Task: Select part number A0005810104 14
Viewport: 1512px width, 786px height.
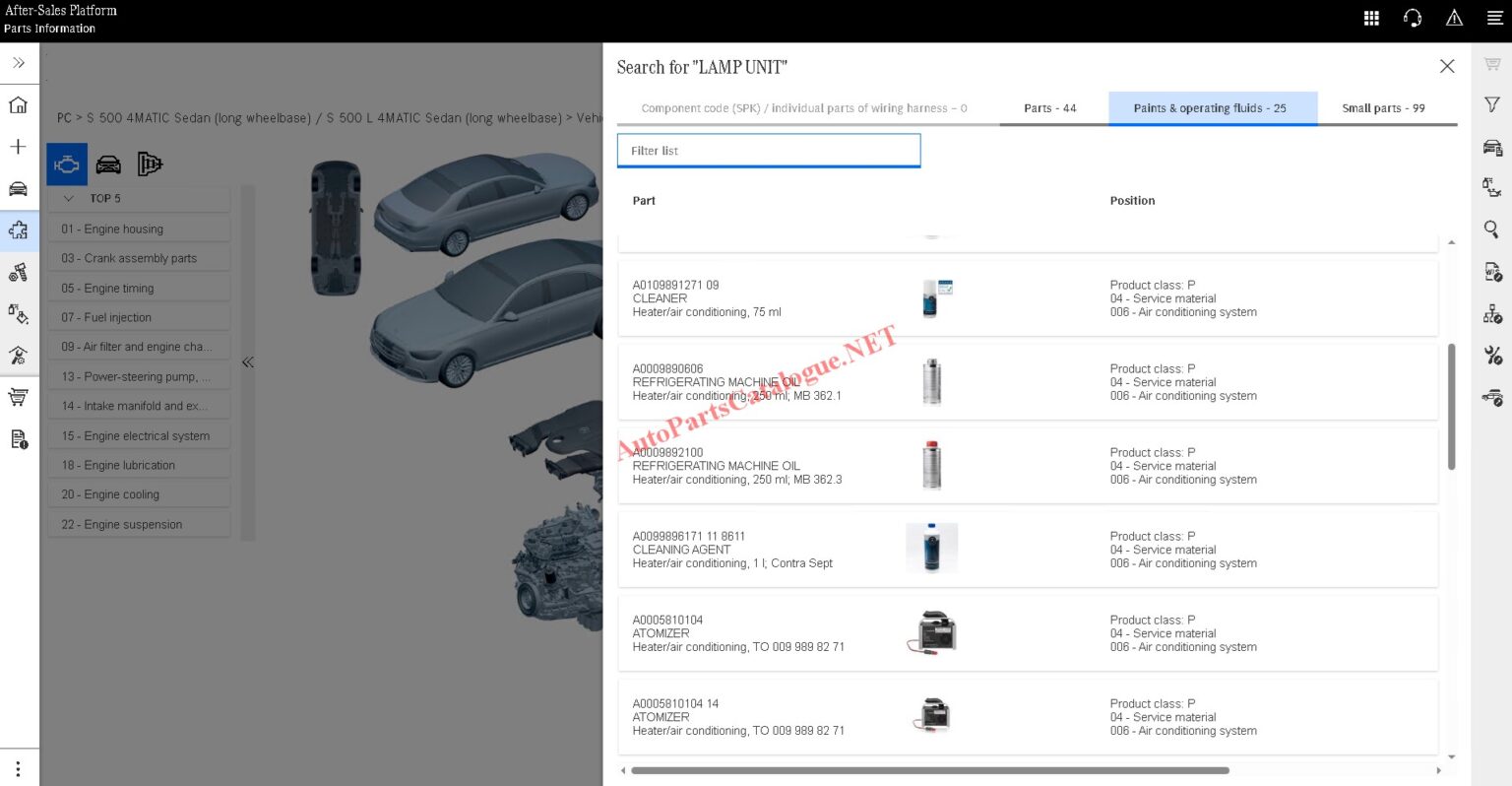Action: 675,704
